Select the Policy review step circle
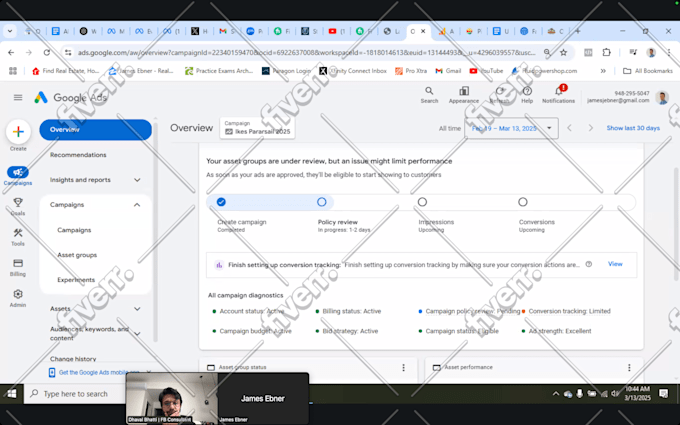This screenshot has height=425, width=680. [x=321, y=202]
